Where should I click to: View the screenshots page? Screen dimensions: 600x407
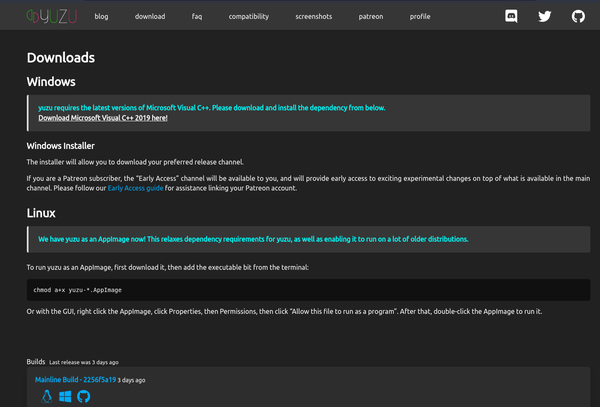tap(315, 17)
